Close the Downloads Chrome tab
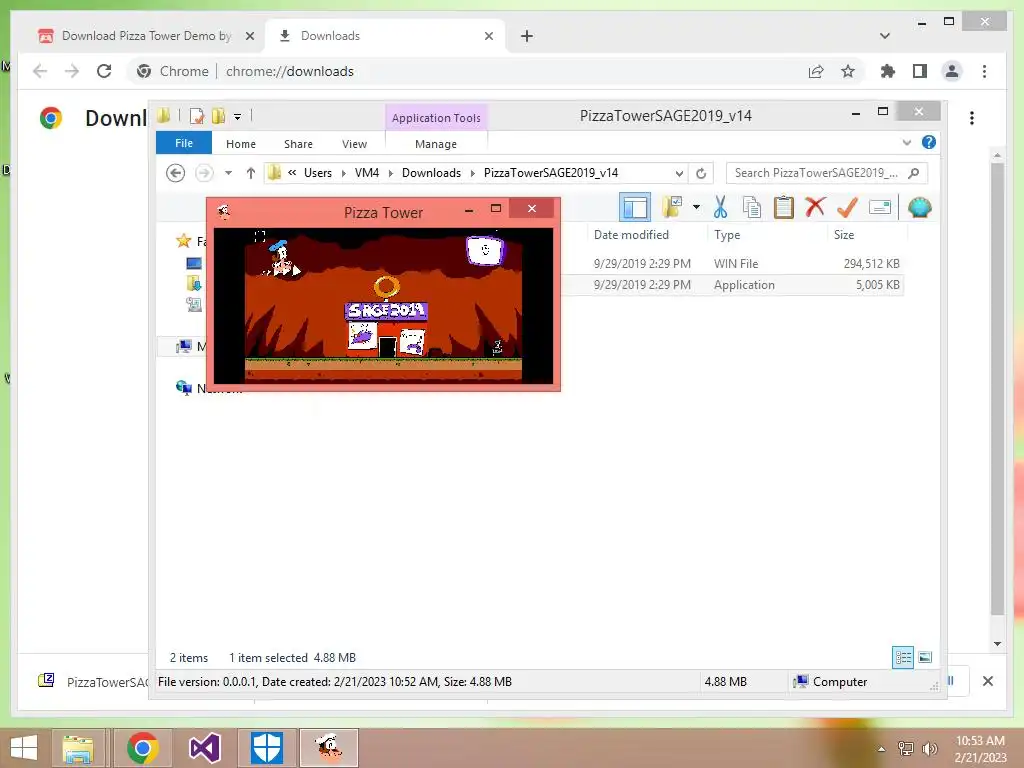1024x768 pixels. pos(488,36)
